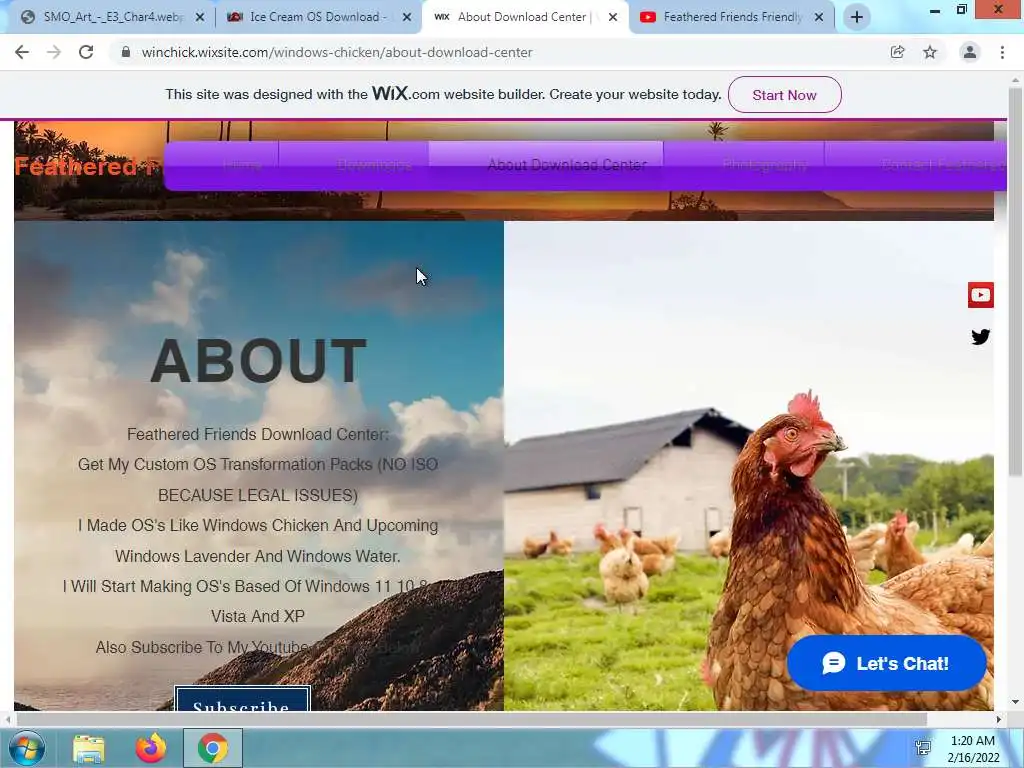Open the red YouTube social icon
The width and height of the screenshot is (1024, 768).
[x=980, y=295]
